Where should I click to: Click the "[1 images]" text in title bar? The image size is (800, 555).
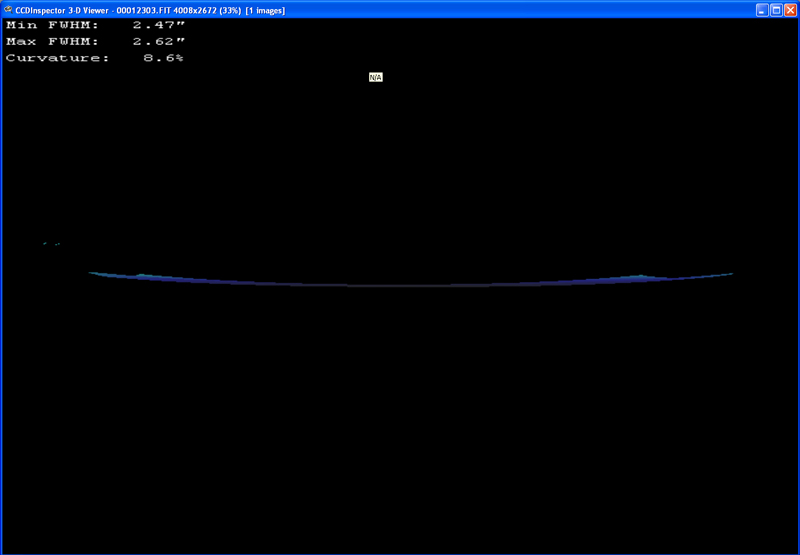point(265,9)
